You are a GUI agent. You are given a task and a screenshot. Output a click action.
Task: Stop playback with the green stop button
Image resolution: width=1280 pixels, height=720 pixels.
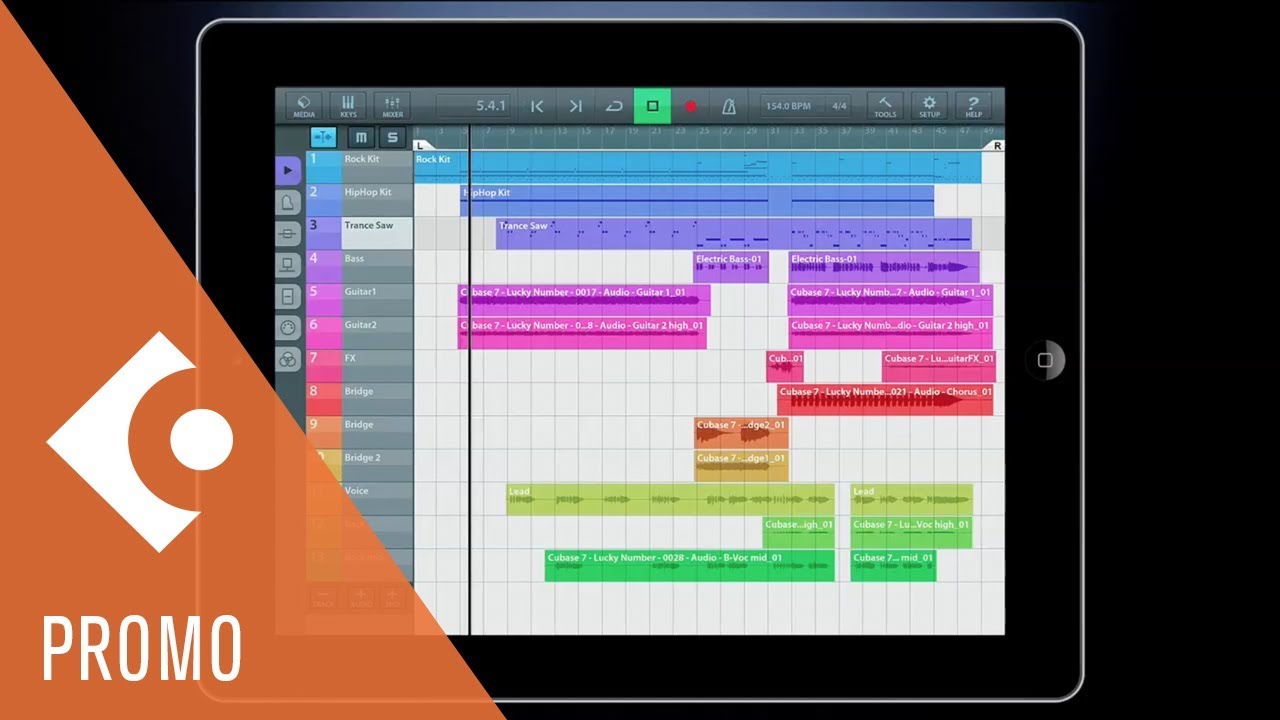[x=652, y=106]
